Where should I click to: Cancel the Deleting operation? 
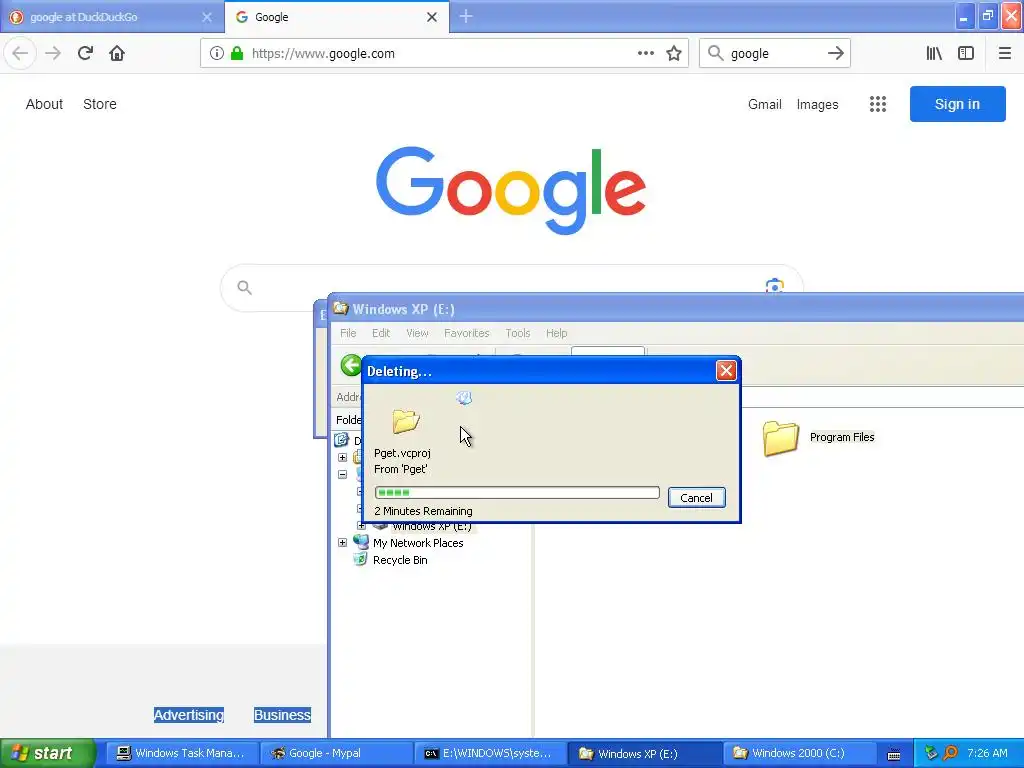[x=696, y=498]
